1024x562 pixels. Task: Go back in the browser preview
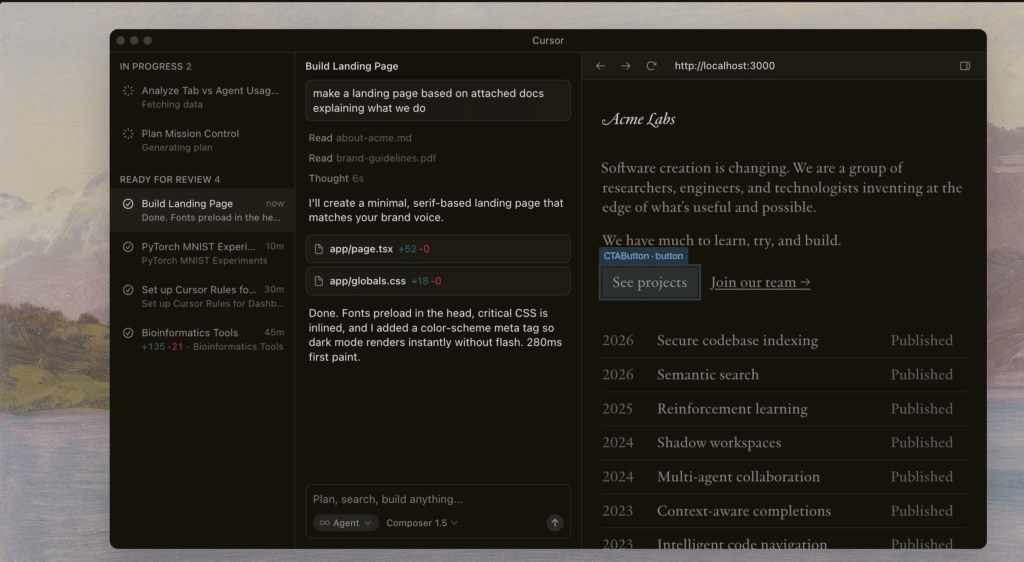(600, 66)
